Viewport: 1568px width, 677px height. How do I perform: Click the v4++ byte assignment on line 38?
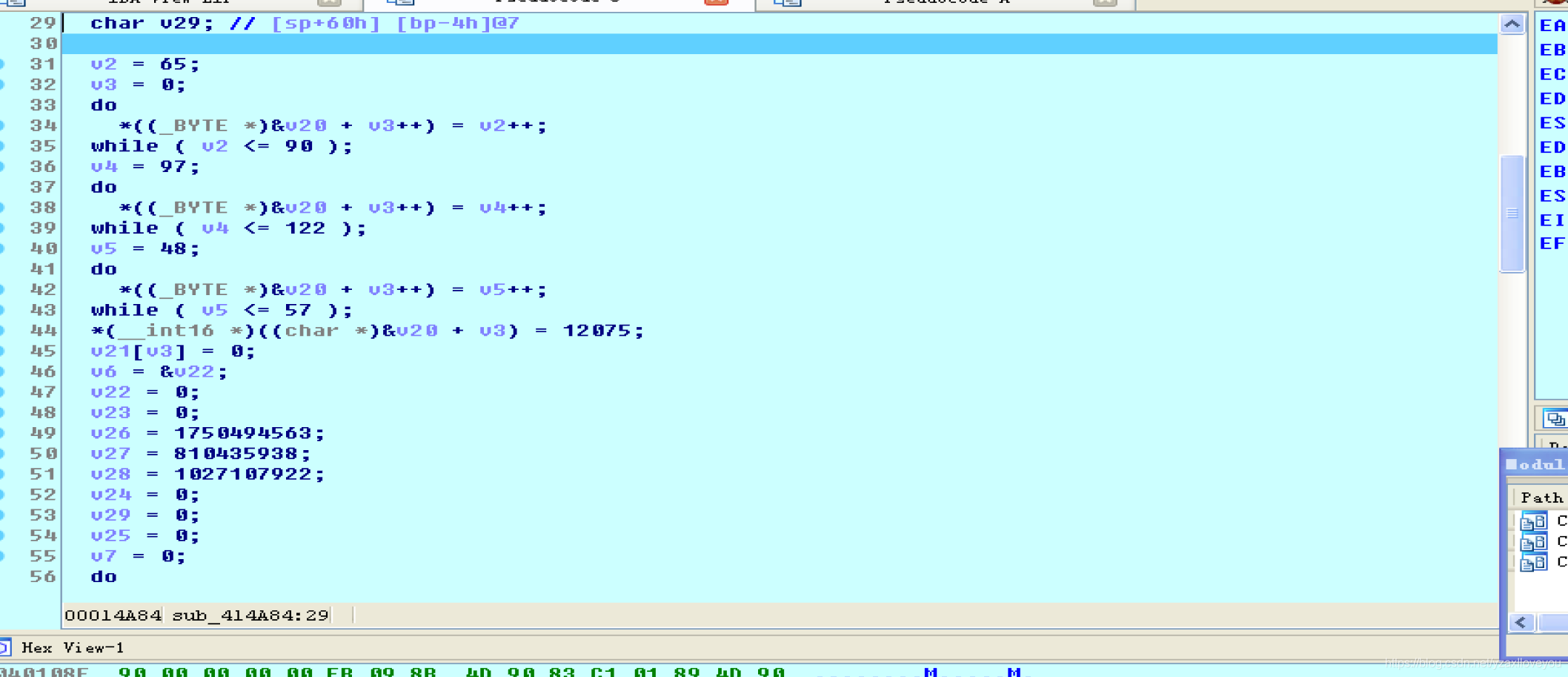click(333, 208)
